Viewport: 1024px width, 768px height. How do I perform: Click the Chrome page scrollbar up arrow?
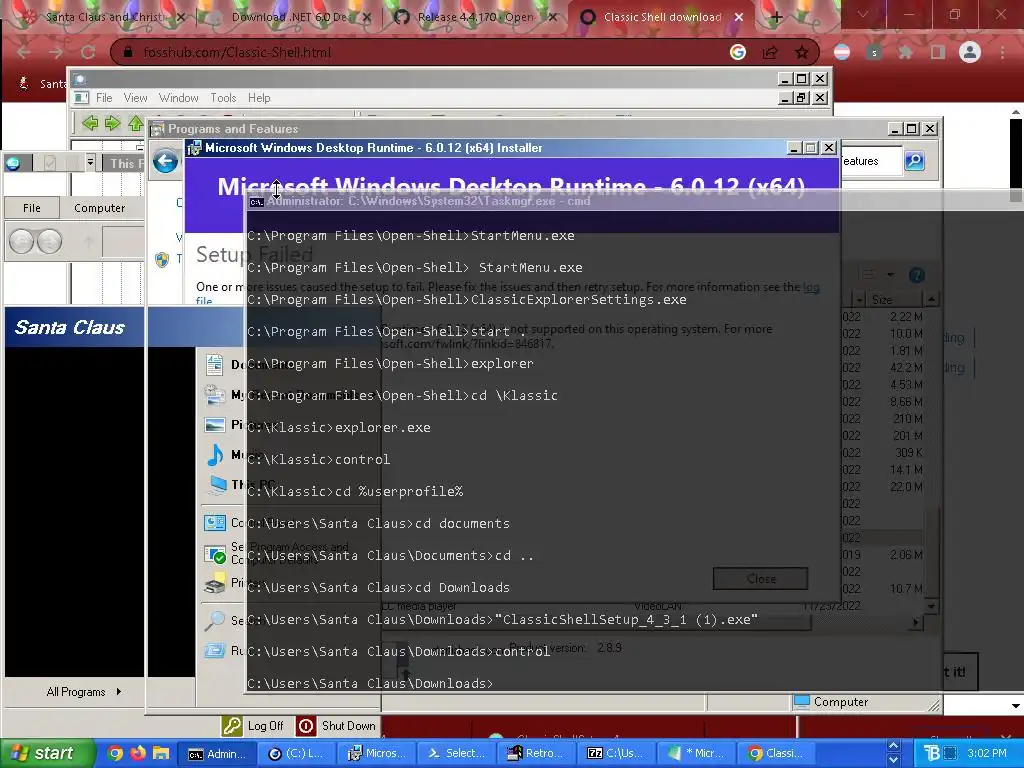click(1016, 112)
